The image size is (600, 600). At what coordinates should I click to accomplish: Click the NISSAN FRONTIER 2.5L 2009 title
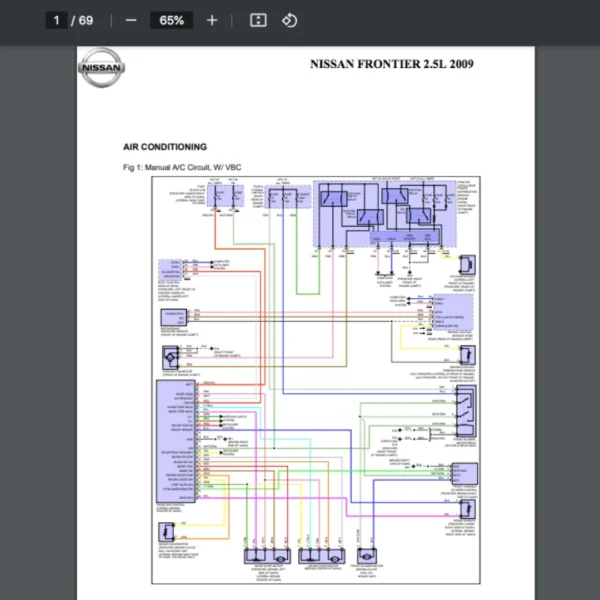[392, 64]
